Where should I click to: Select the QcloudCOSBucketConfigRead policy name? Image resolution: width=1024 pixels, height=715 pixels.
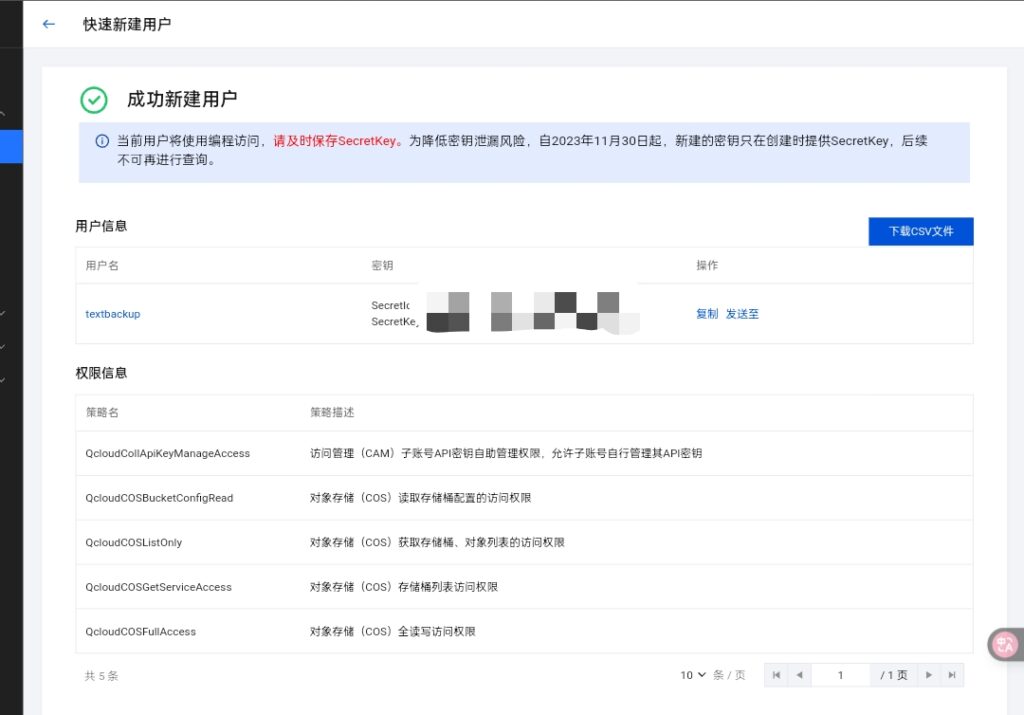(159, 498)
